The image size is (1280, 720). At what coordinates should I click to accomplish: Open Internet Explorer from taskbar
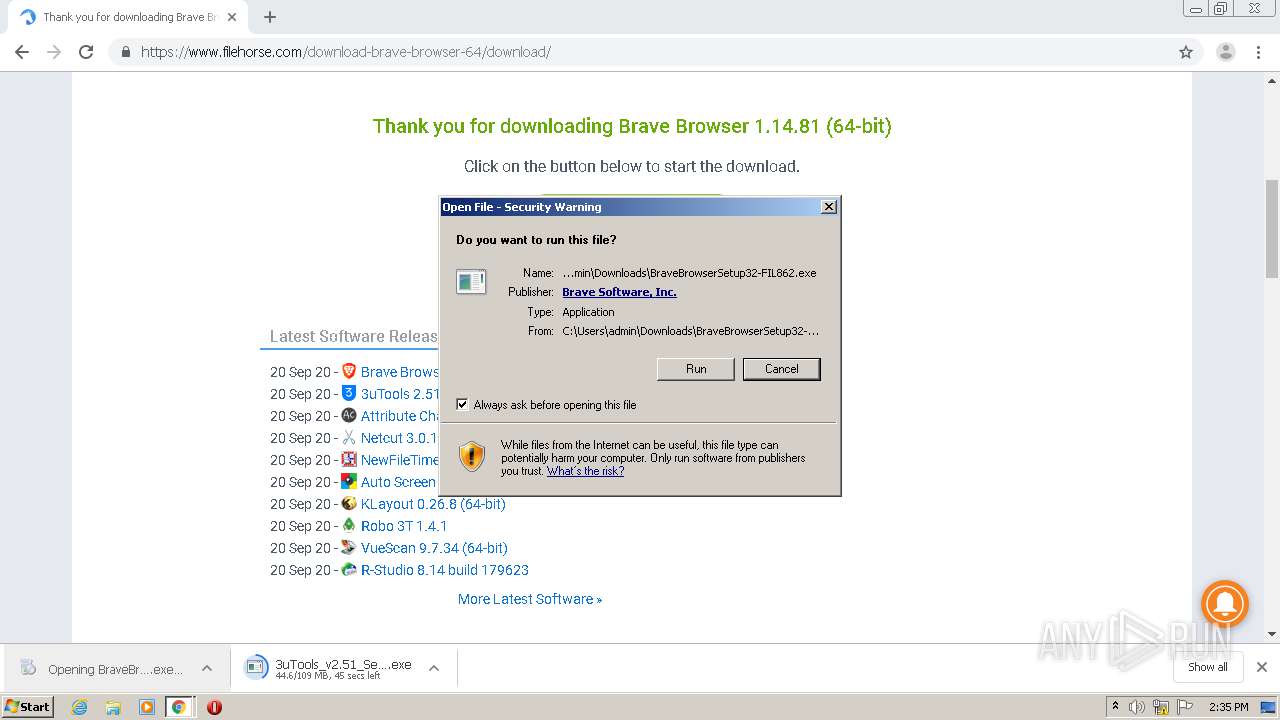79,707
